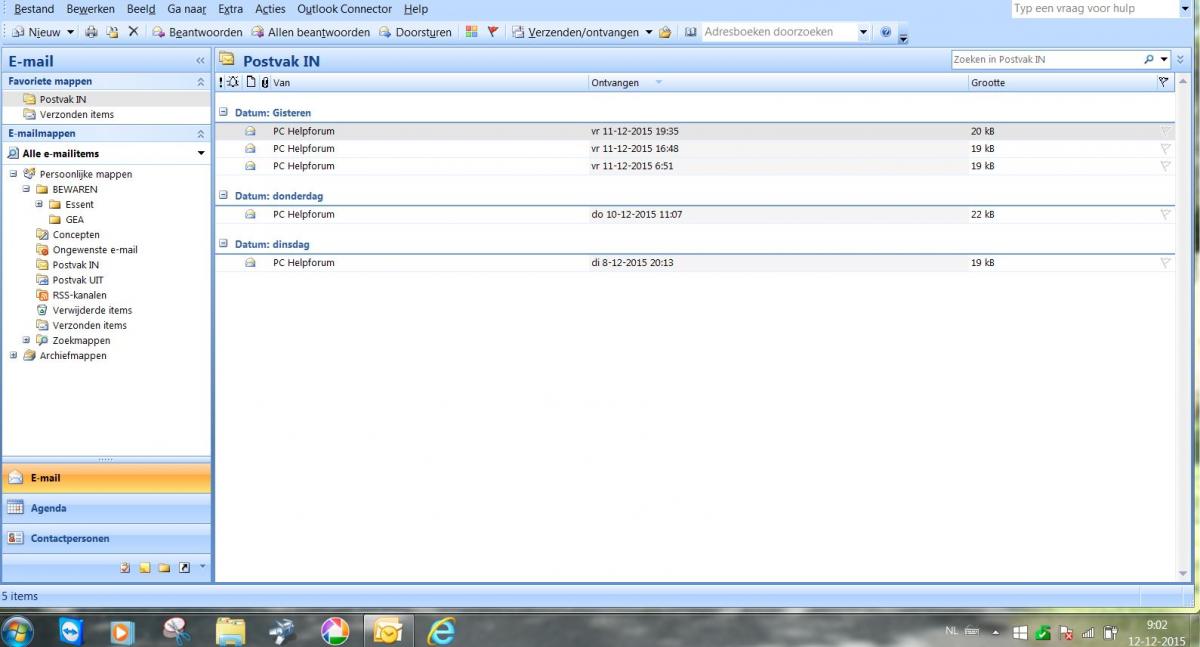Open the 'Alle e-mailitems' dropdown
This screenshot has height=647, width=1200.
pyautogui.click(x=201, y=154)
